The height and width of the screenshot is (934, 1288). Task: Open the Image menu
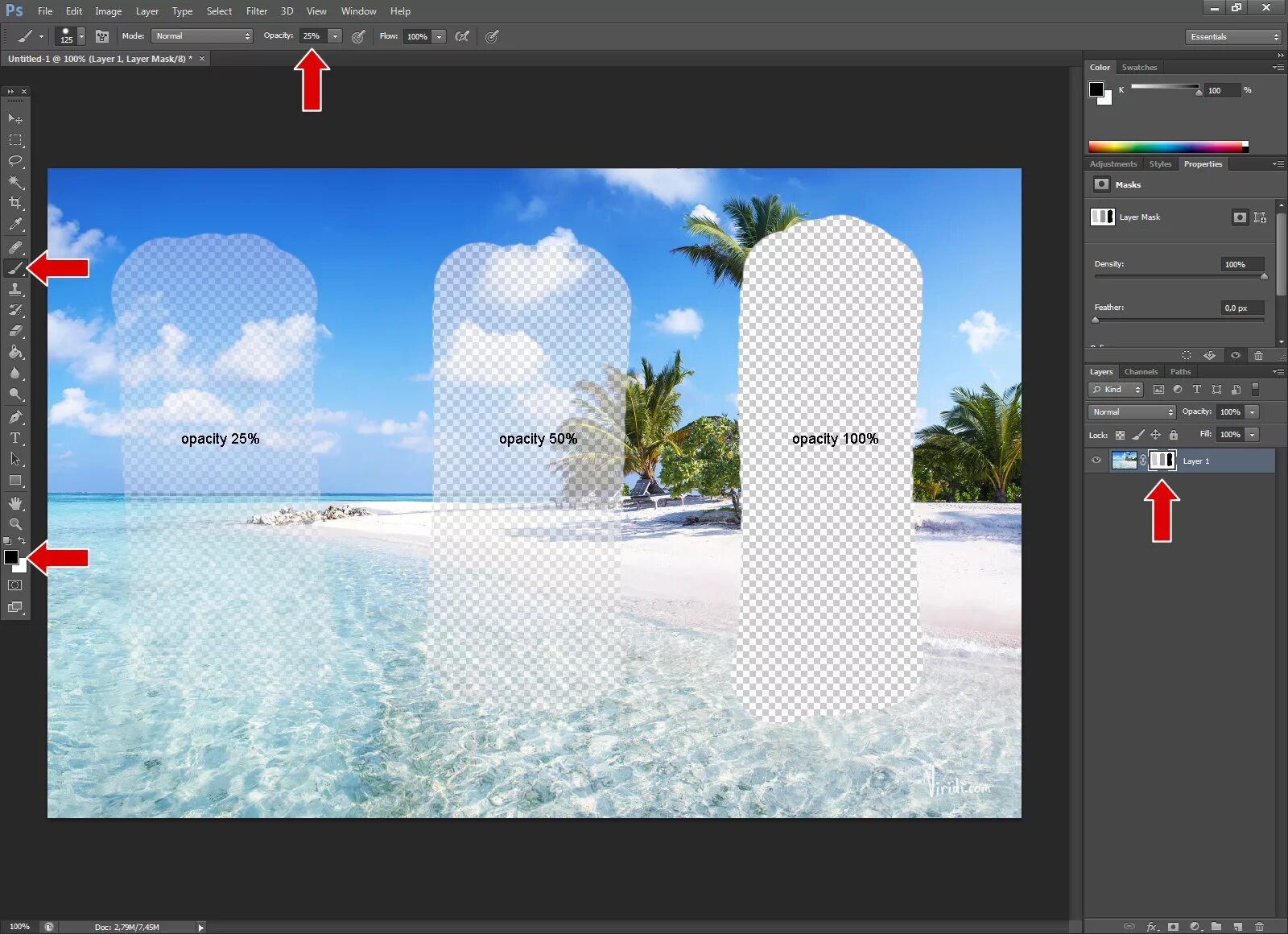[x=108, y=11]
